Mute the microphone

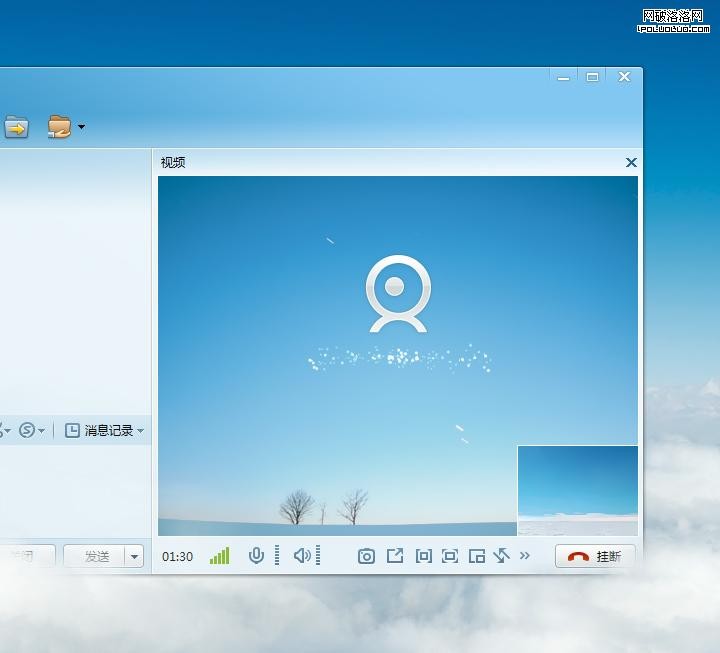256,556
